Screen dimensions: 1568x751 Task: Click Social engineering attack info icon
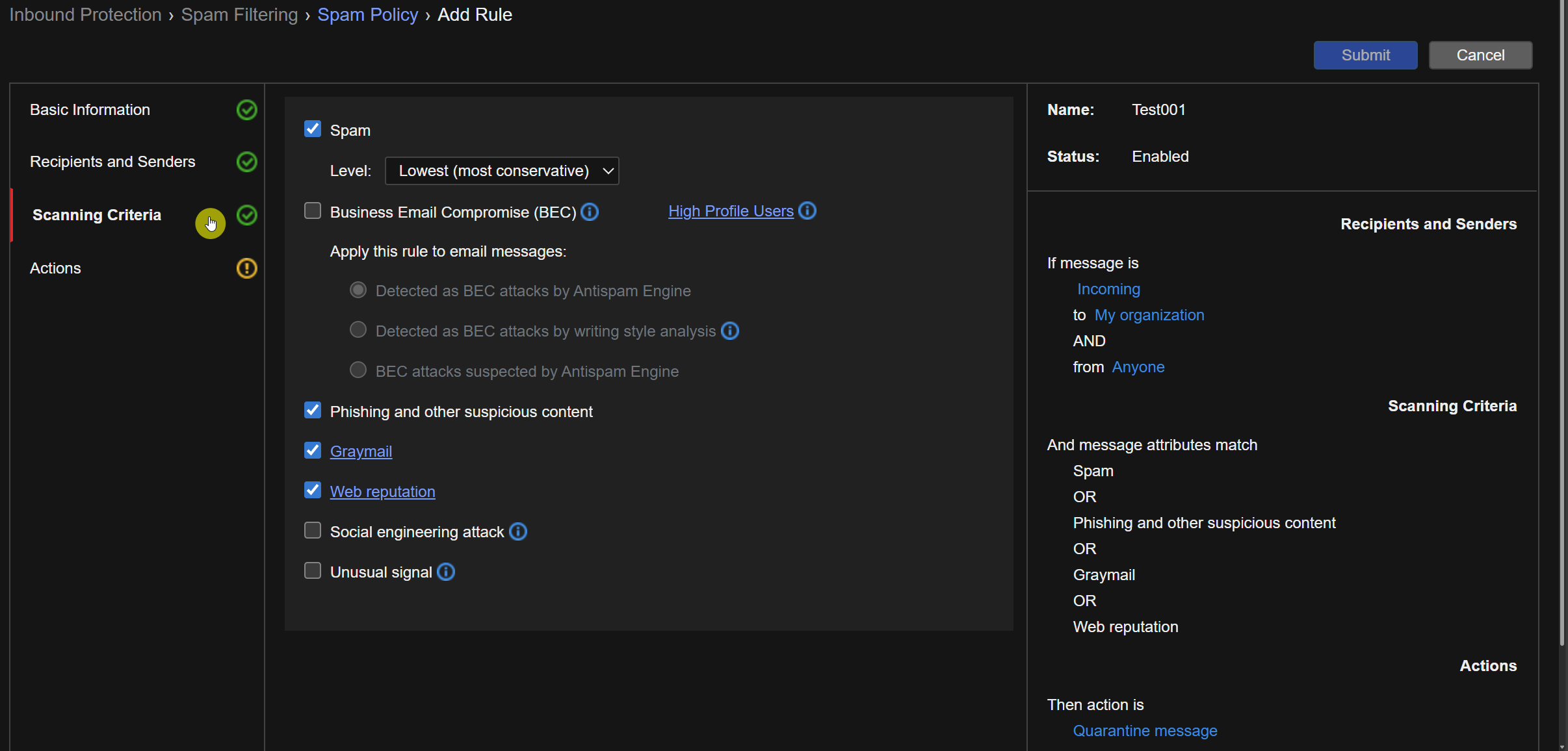click(x=518, y=531)
